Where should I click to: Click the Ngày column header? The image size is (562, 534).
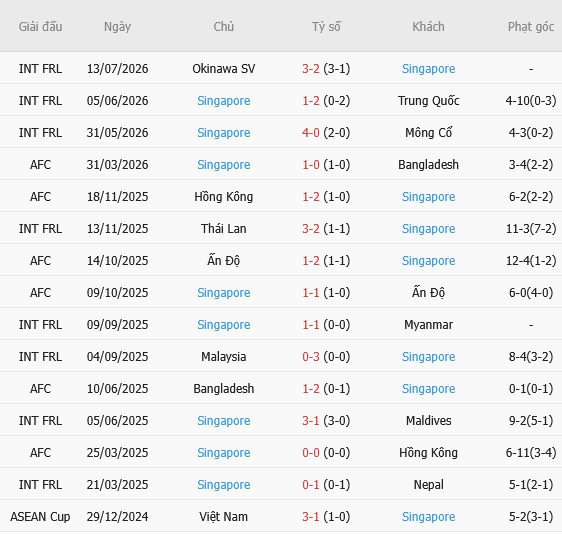coord(117,27)
